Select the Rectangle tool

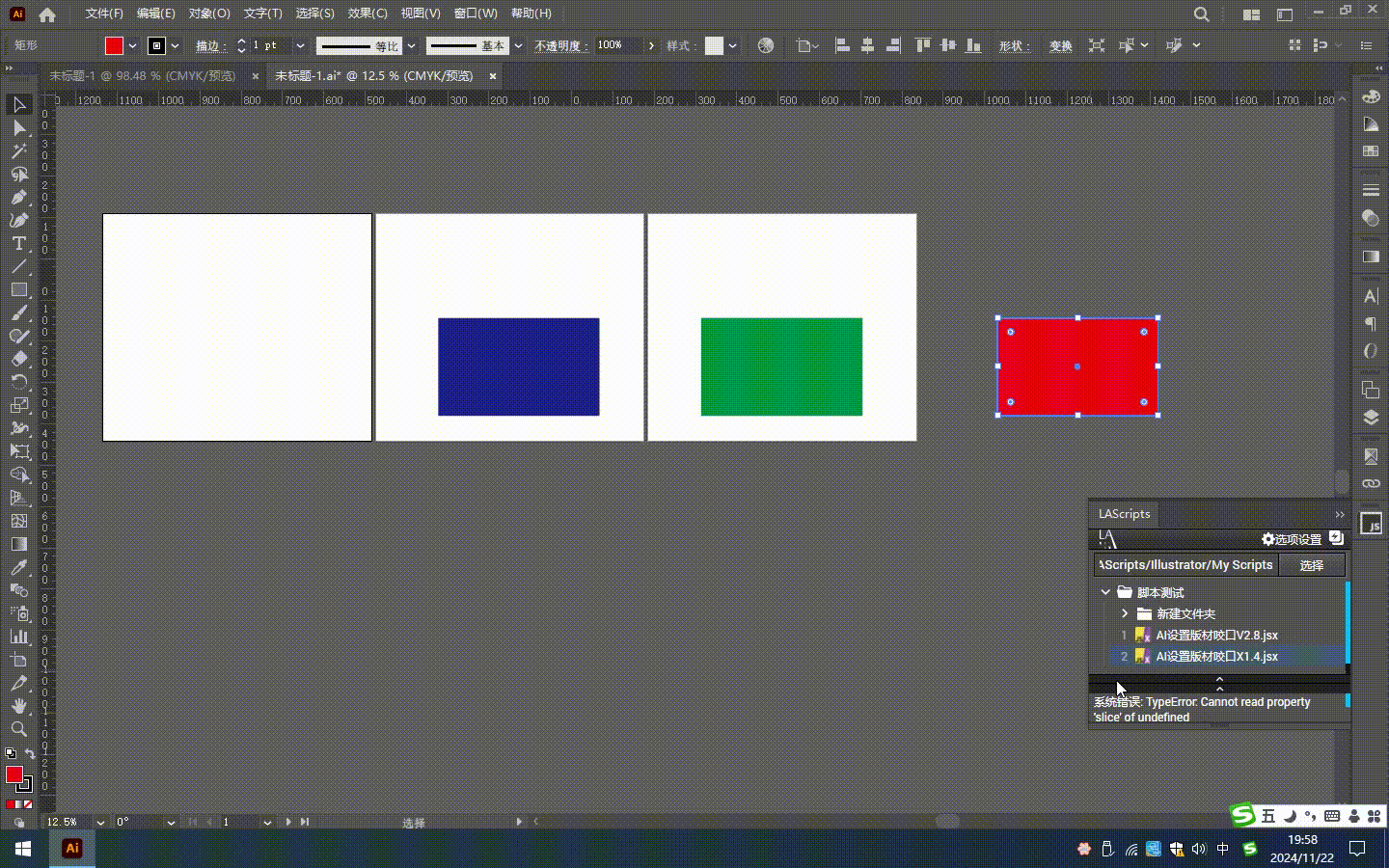(18, 289)
